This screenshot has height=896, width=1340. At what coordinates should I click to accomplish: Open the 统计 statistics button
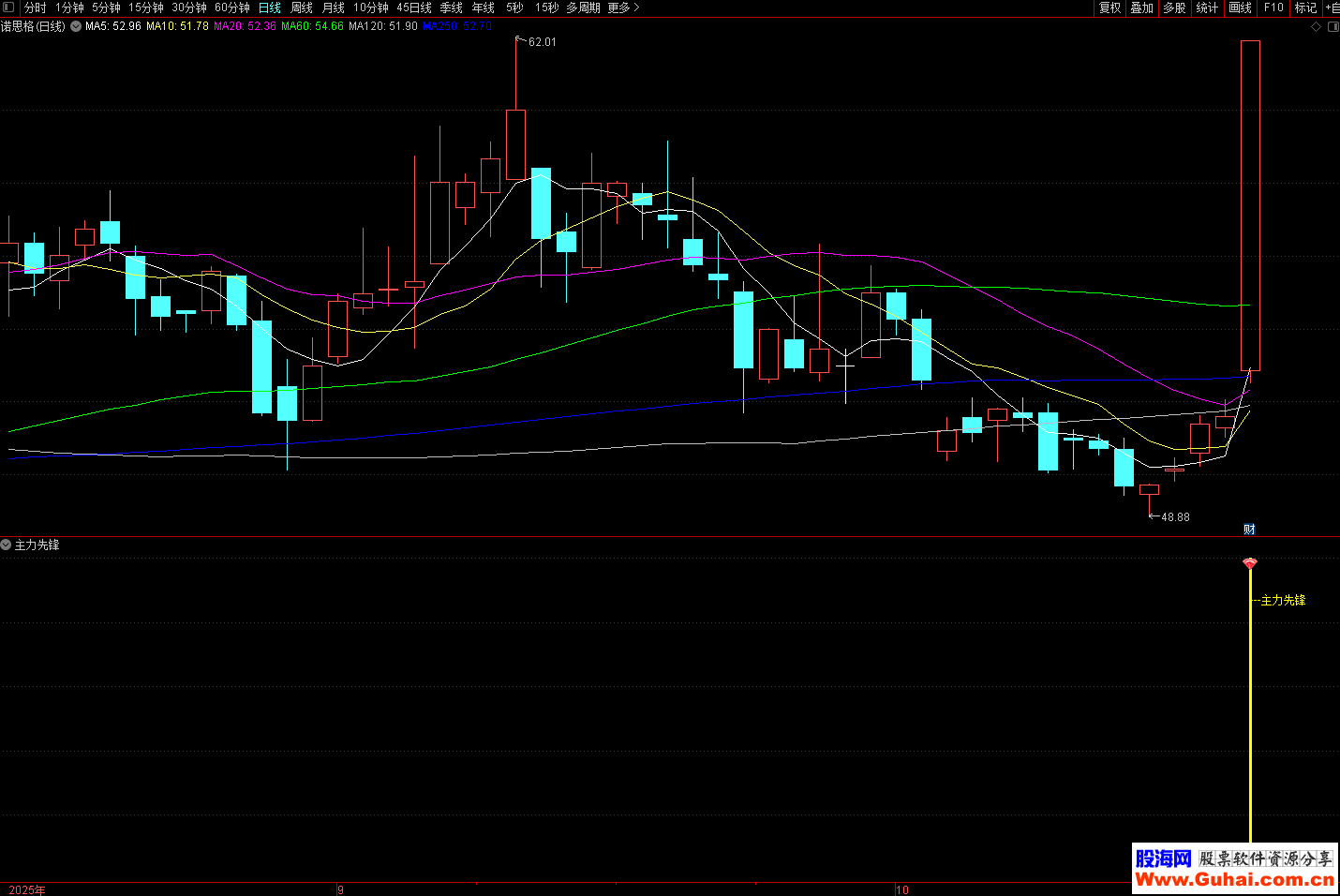(x=1207, y=7)
